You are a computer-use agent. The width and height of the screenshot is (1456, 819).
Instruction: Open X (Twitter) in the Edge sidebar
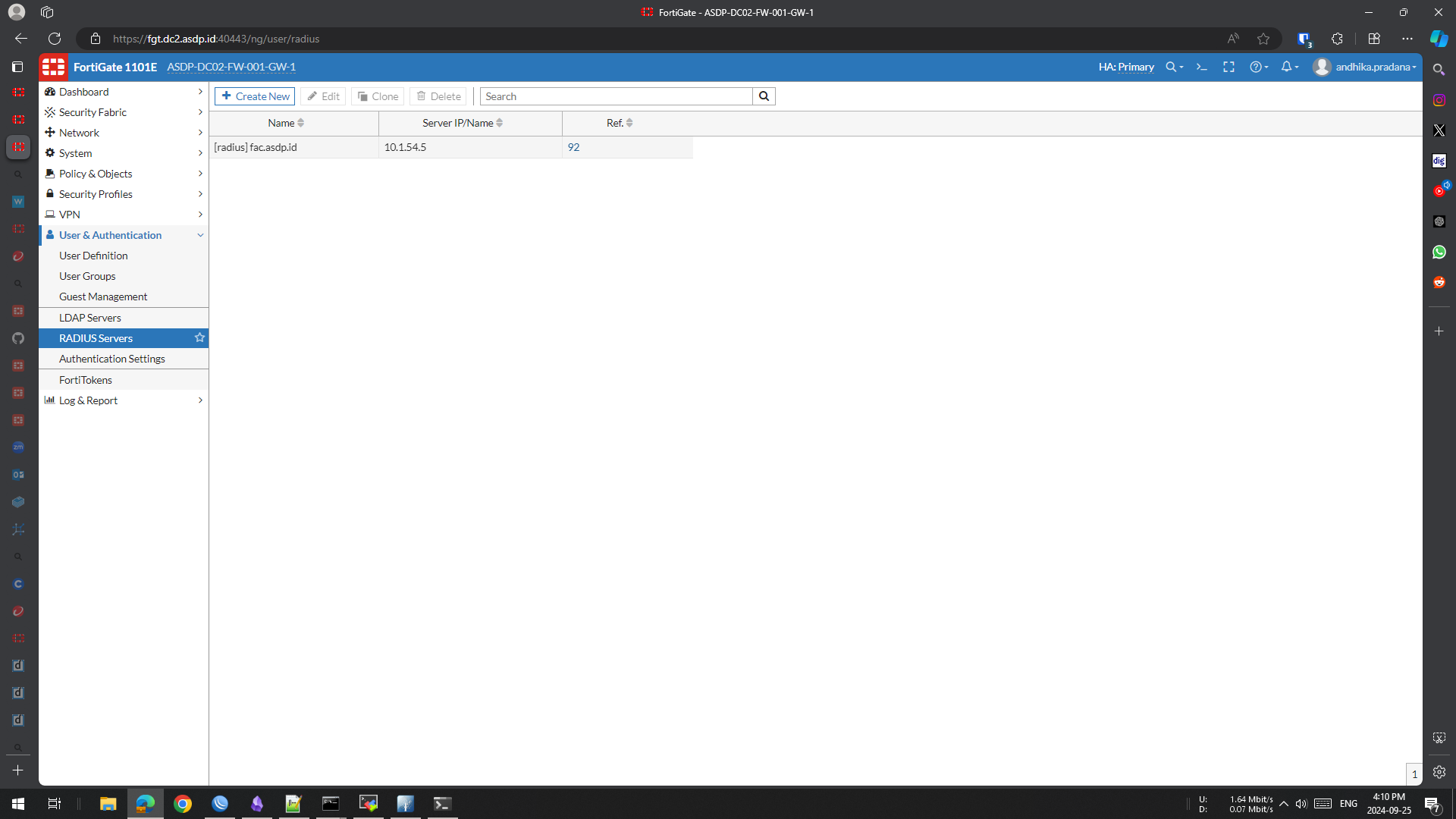coord(1439,130)
